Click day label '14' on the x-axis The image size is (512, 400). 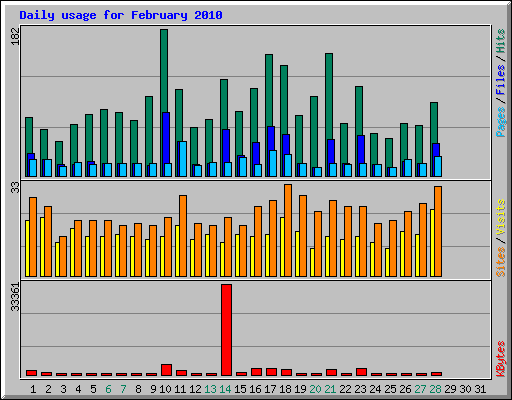(225, 389)
